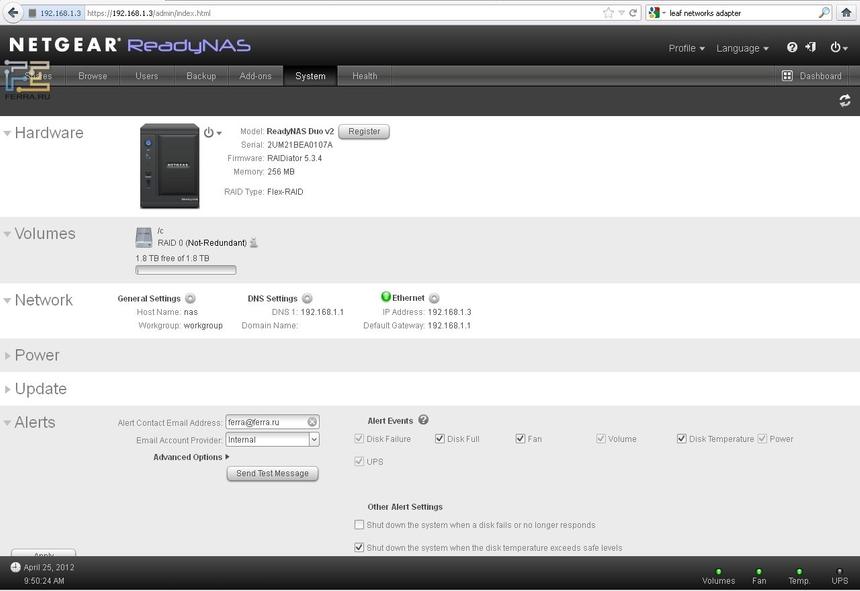The width and height of the screenshot is (860, 591).
Task: Switch to the Health tab
Action: [364, 76]
